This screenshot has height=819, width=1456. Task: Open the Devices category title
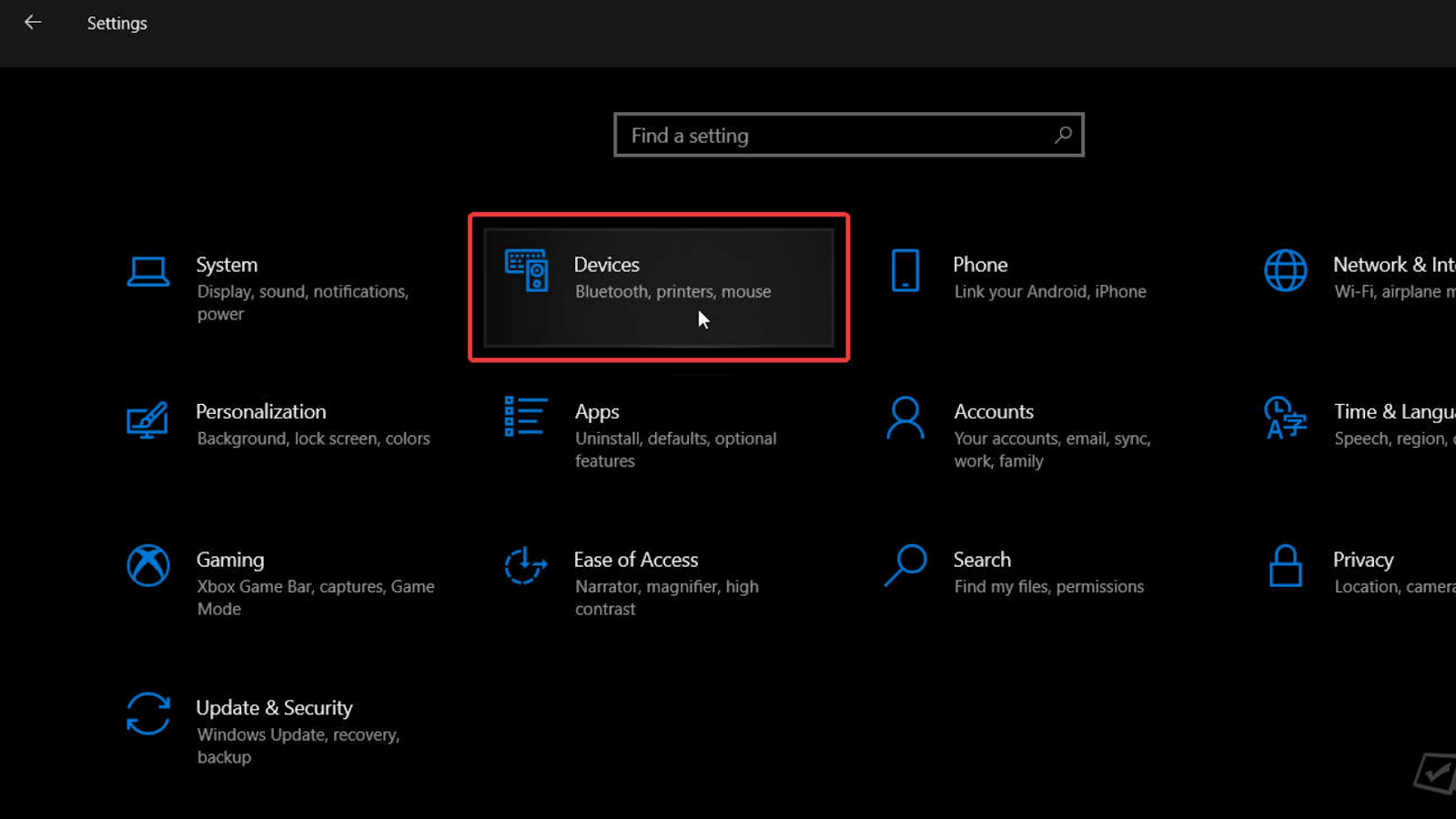(606, 265)
